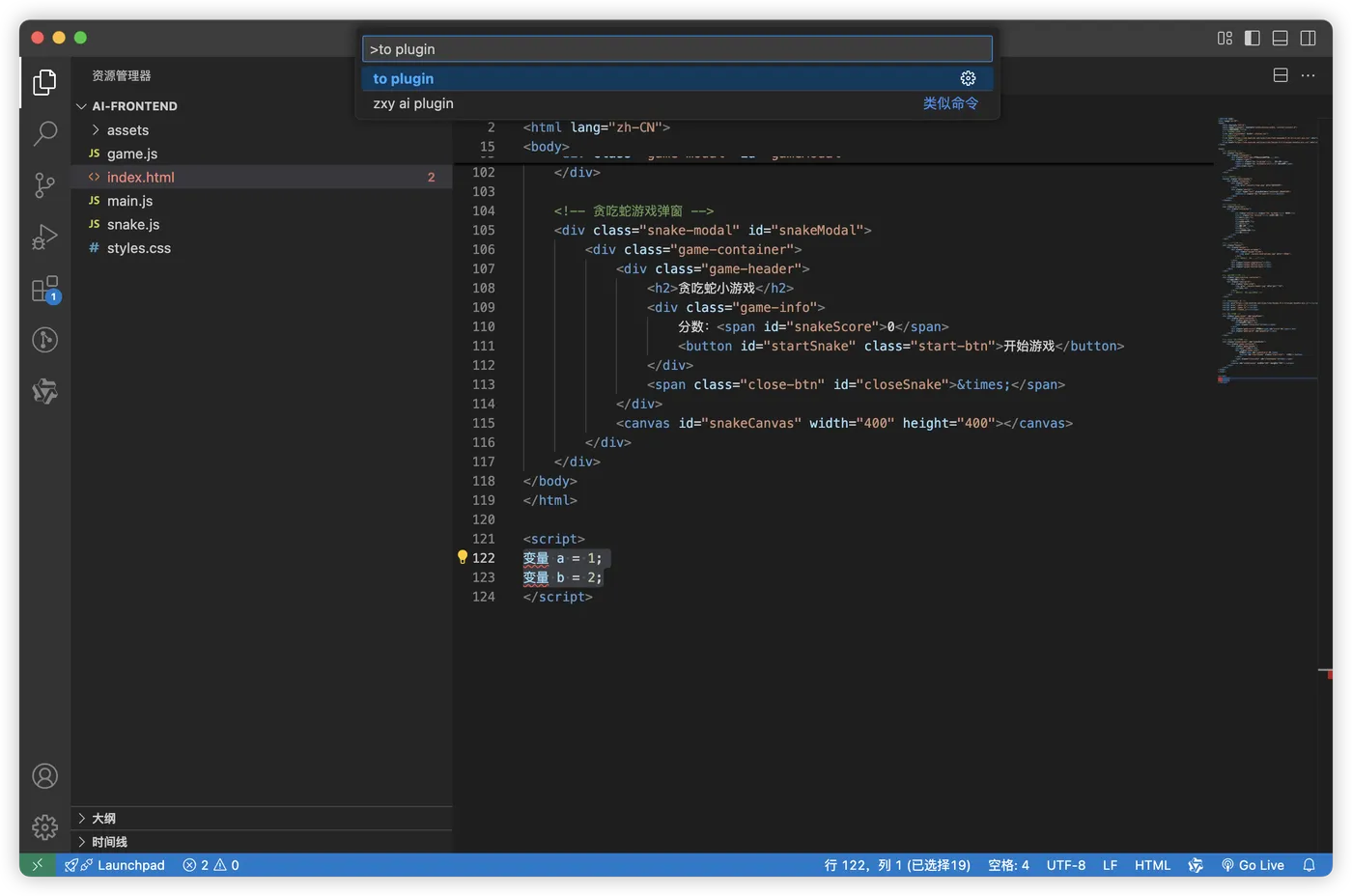
Task: Click the Accounts icon in activity bar
Action: tap(44, 776)
